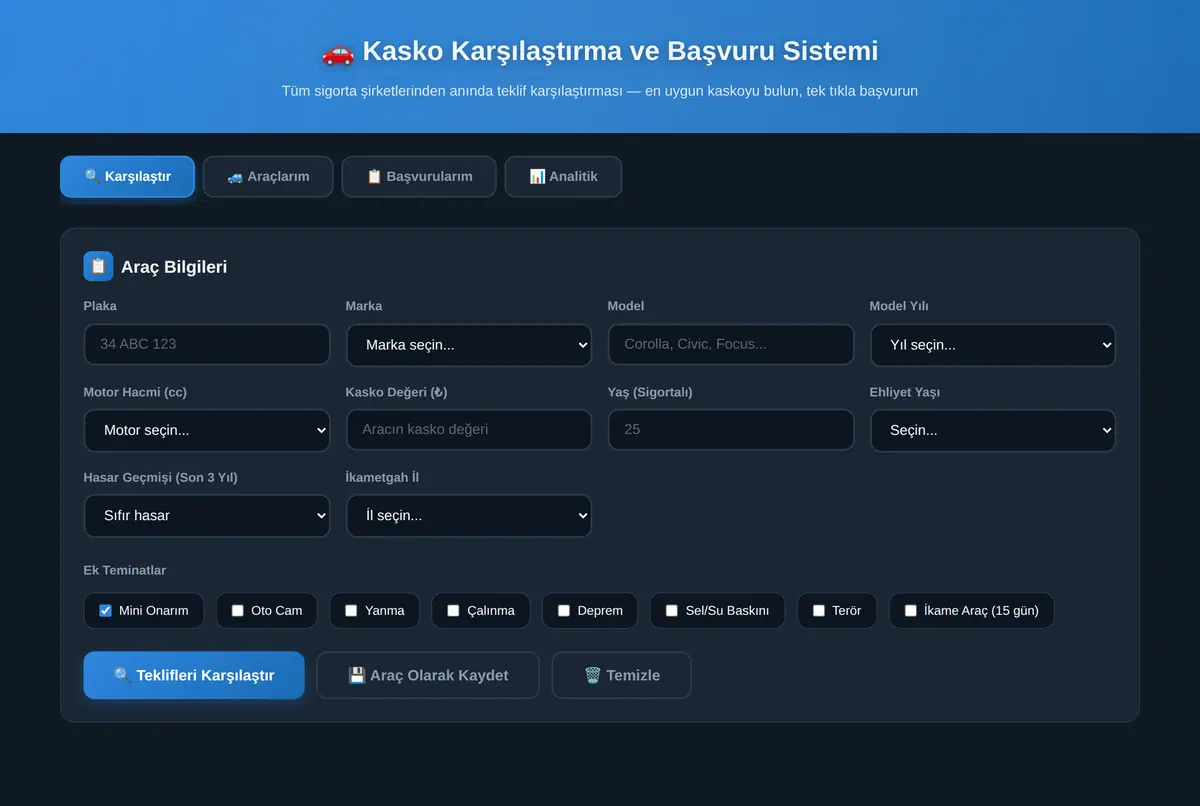Open the Hasar Geçmişi dropdown
This screenshot has width=1200, height=806.
(207, 516)
